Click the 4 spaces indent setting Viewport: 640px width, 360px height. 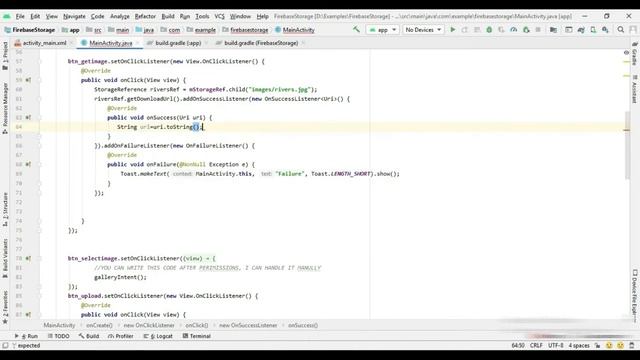click(579, 345)
